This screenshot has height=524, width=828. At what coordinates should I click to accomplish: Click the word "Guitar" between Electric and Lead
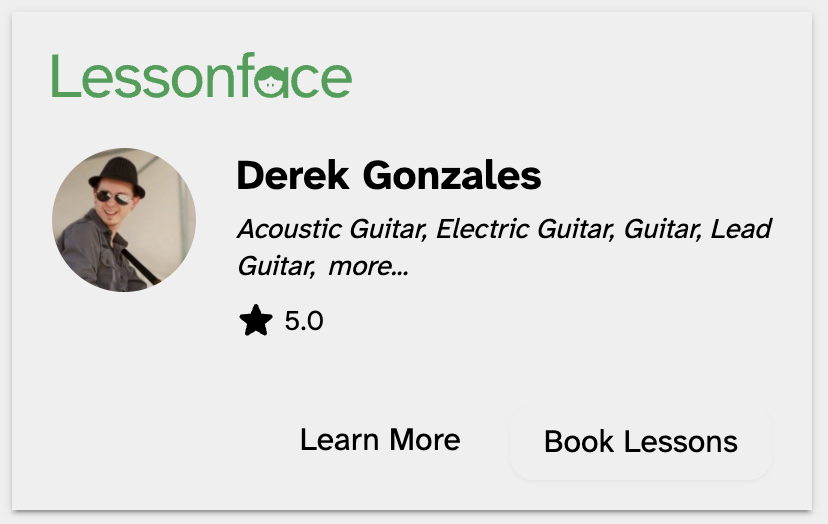(664, 229)
